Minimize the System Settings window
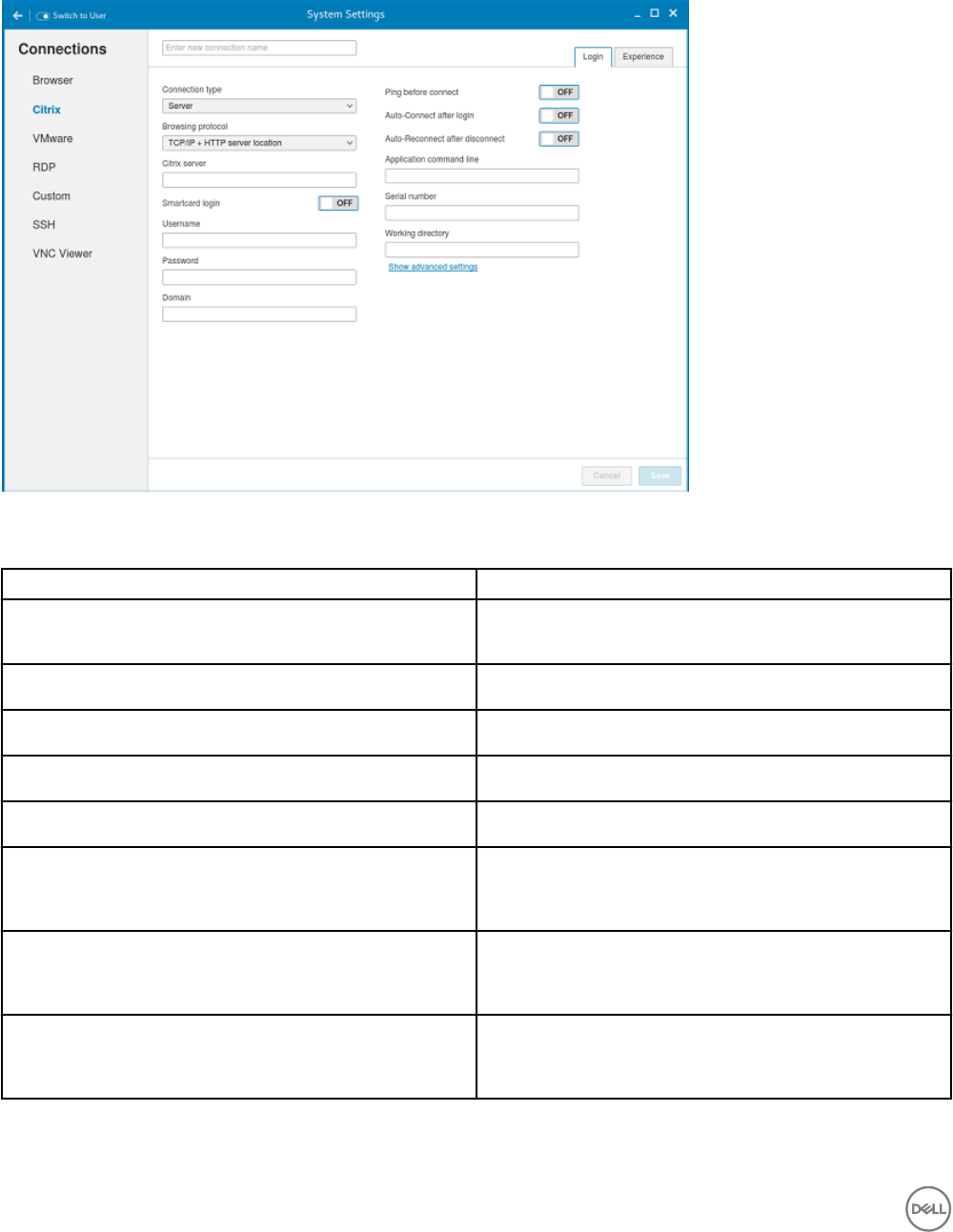 click(638, 14)
